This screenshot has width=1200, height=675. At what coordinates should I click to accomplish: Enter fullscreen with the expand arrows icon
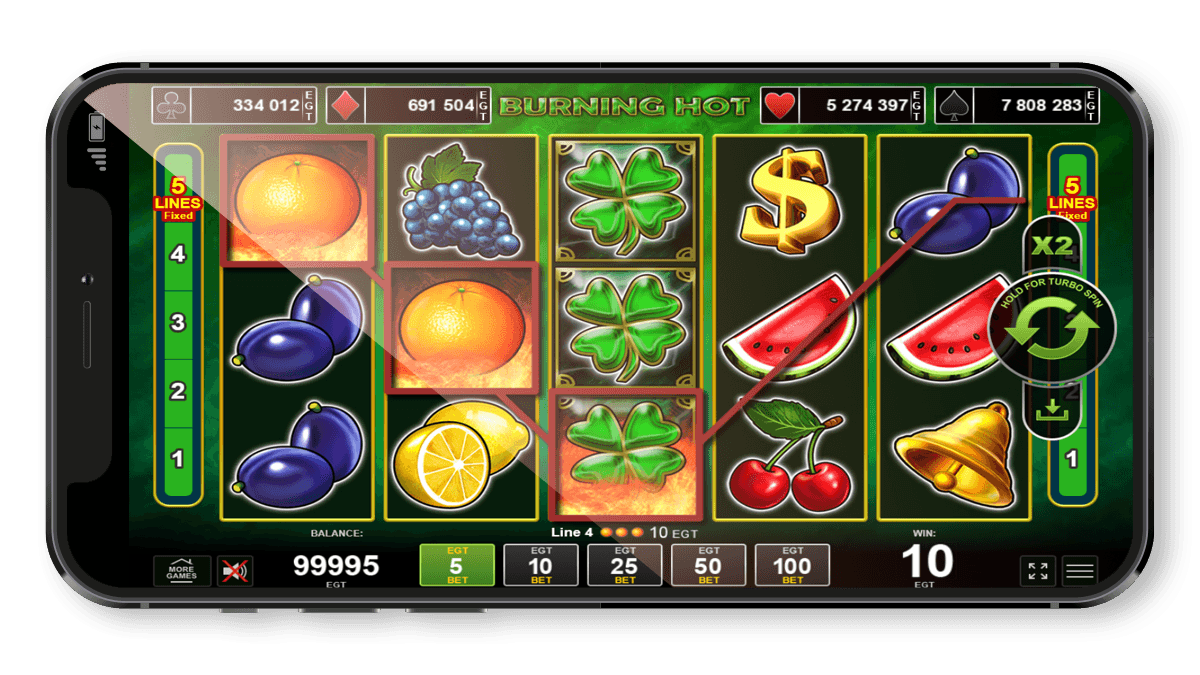click(x=1038, y=571)
